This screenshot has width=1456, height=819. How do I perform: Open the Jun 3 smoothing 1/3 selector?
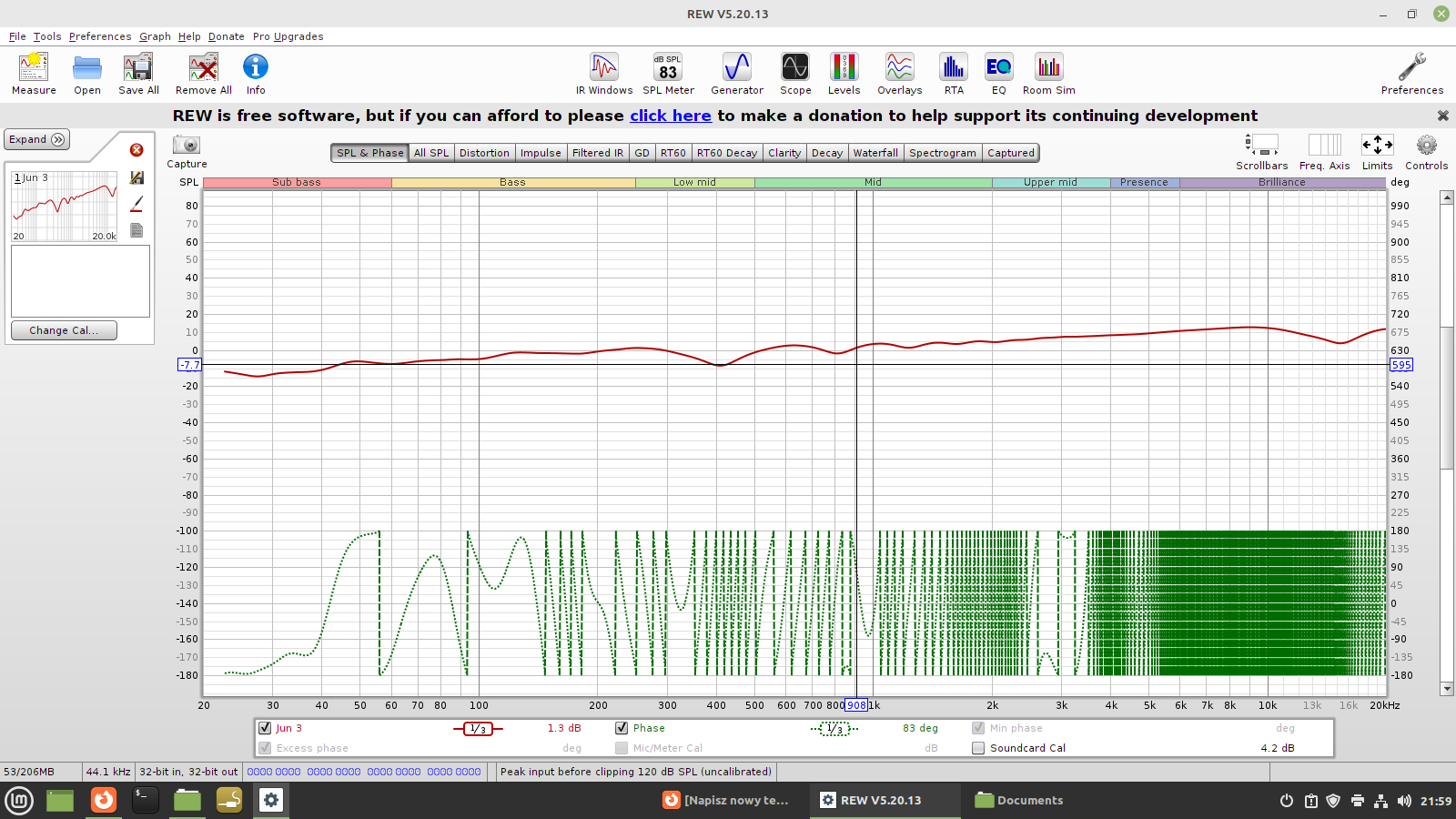478,729
